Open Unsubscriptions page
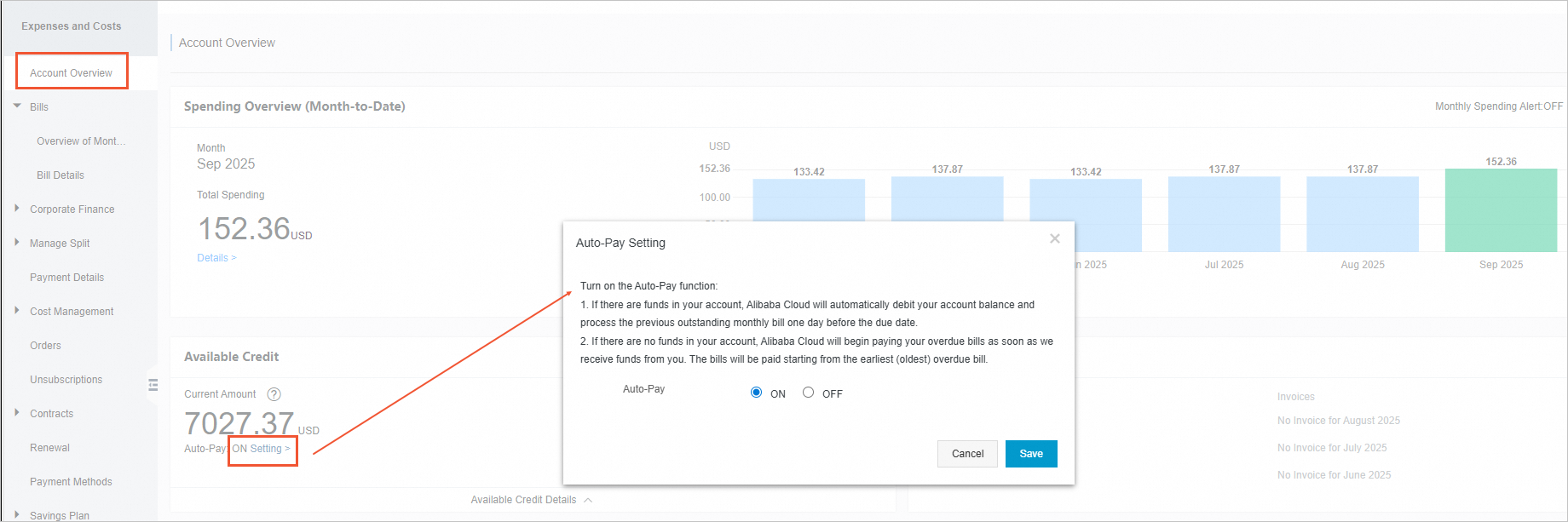Viewport: 1568px width, 522px height. [66, 380]
